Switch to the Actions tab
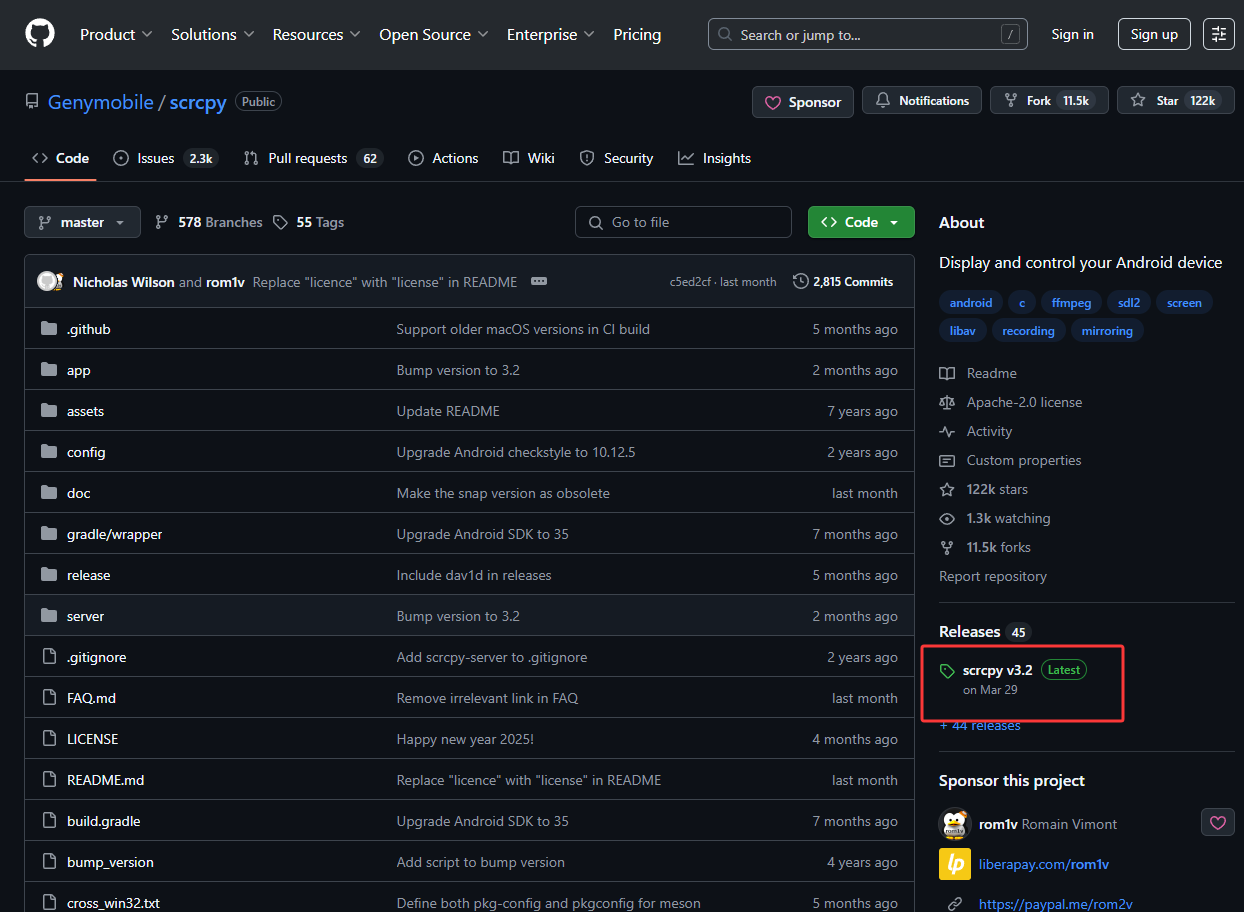1244x912 pixels. pos(444,158)
